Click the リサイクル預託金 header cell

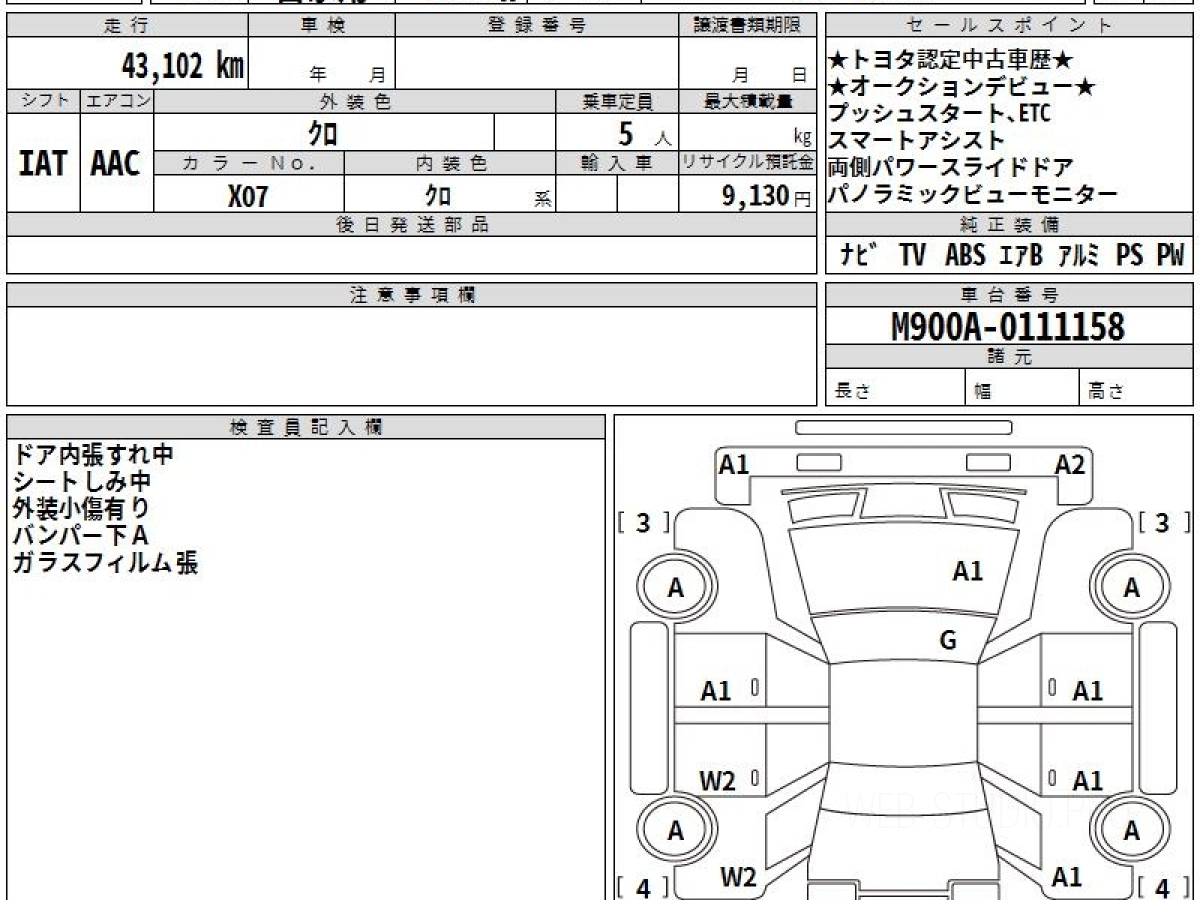click(x=748, y=163)
